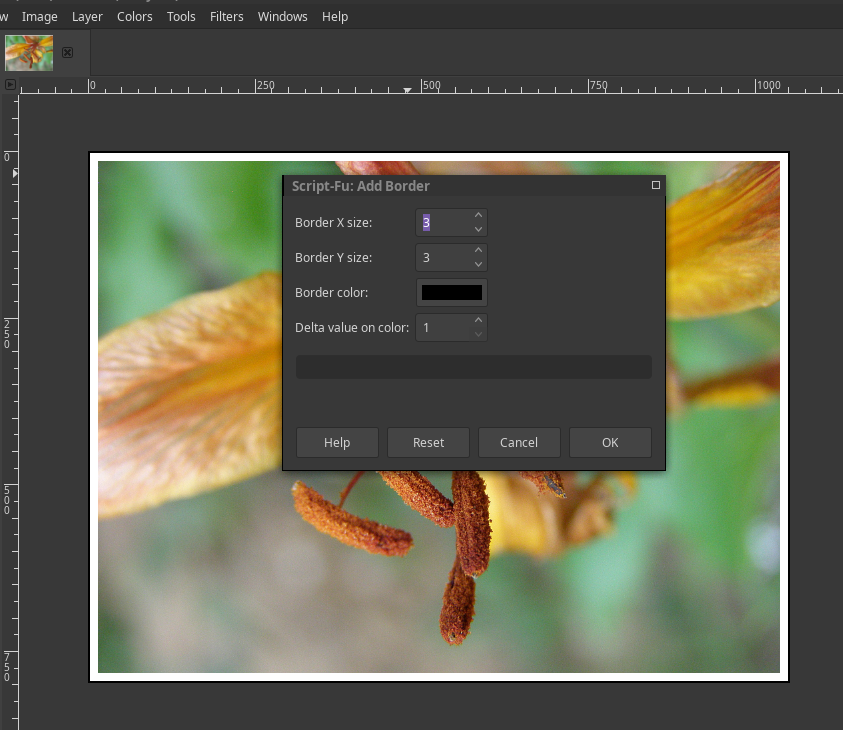Viewport: 843px width, 730px height.
Task: Click the 250 mark on horizontal ruler
Action: point(265,85)
